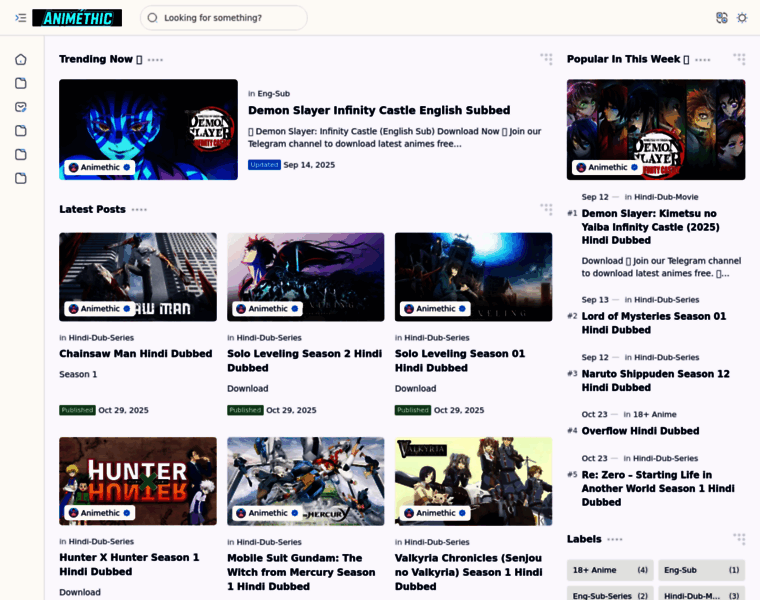Open the Animethic logo homepage
760x600 pixels.
click(77, 18)
